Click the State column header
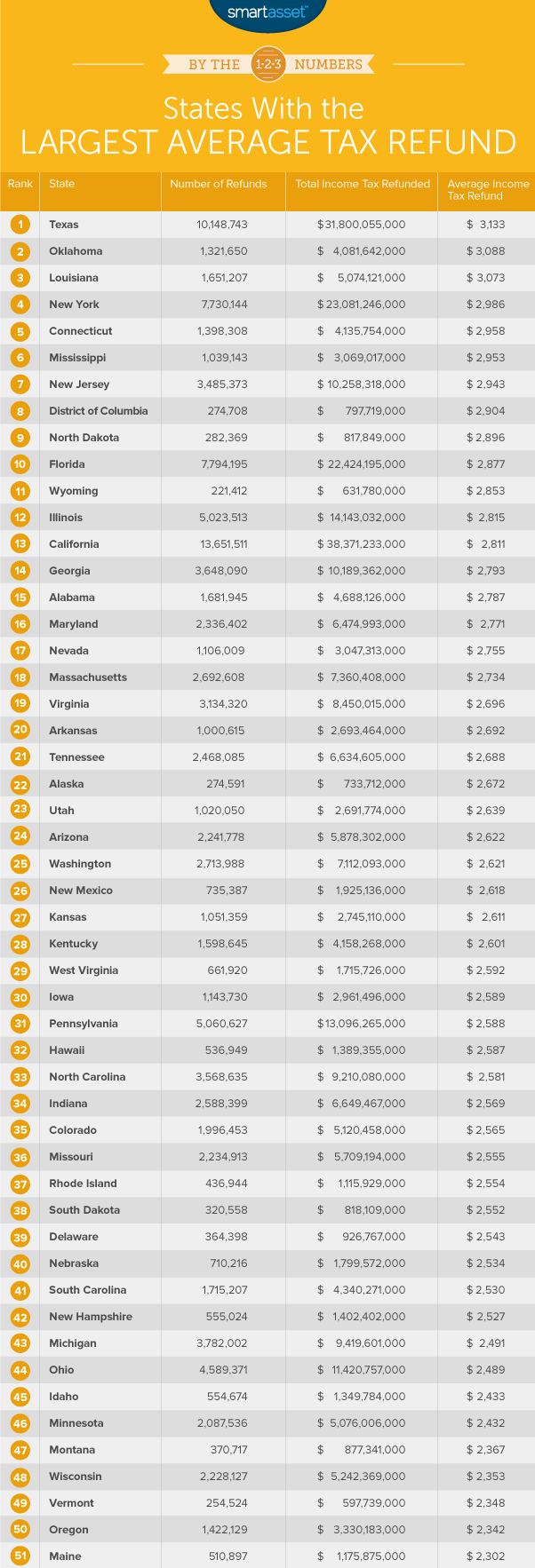 pos(62,185)
